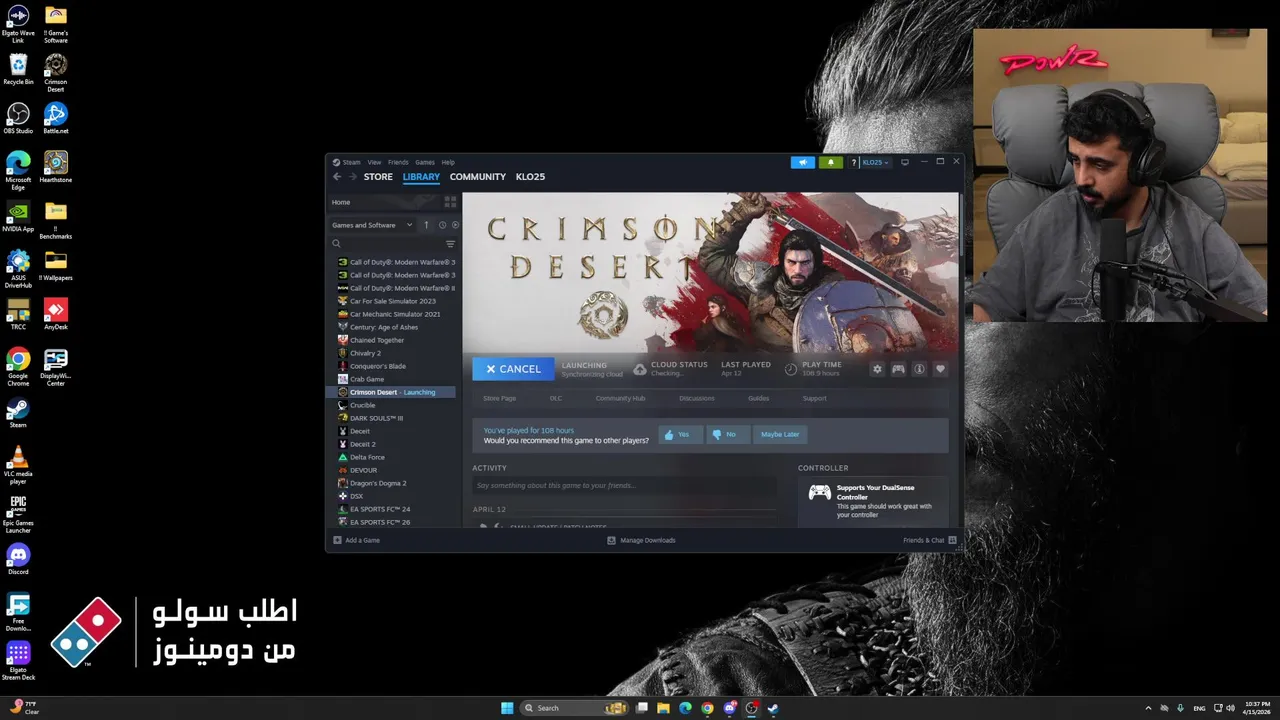1280x720 pixels.
Task: Open AnyDesk desktop icon
Action: click(x=56, y=314)
